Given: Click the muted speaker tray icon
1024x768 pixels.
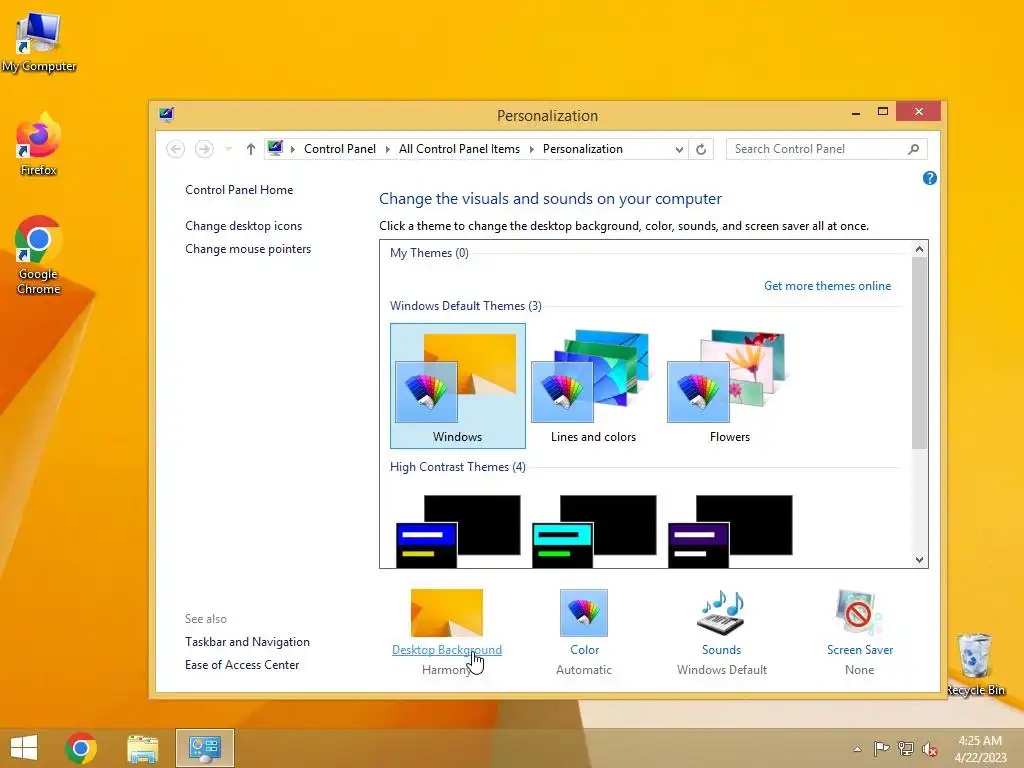Looking at the screenshot, I should [x=930, y=749].
